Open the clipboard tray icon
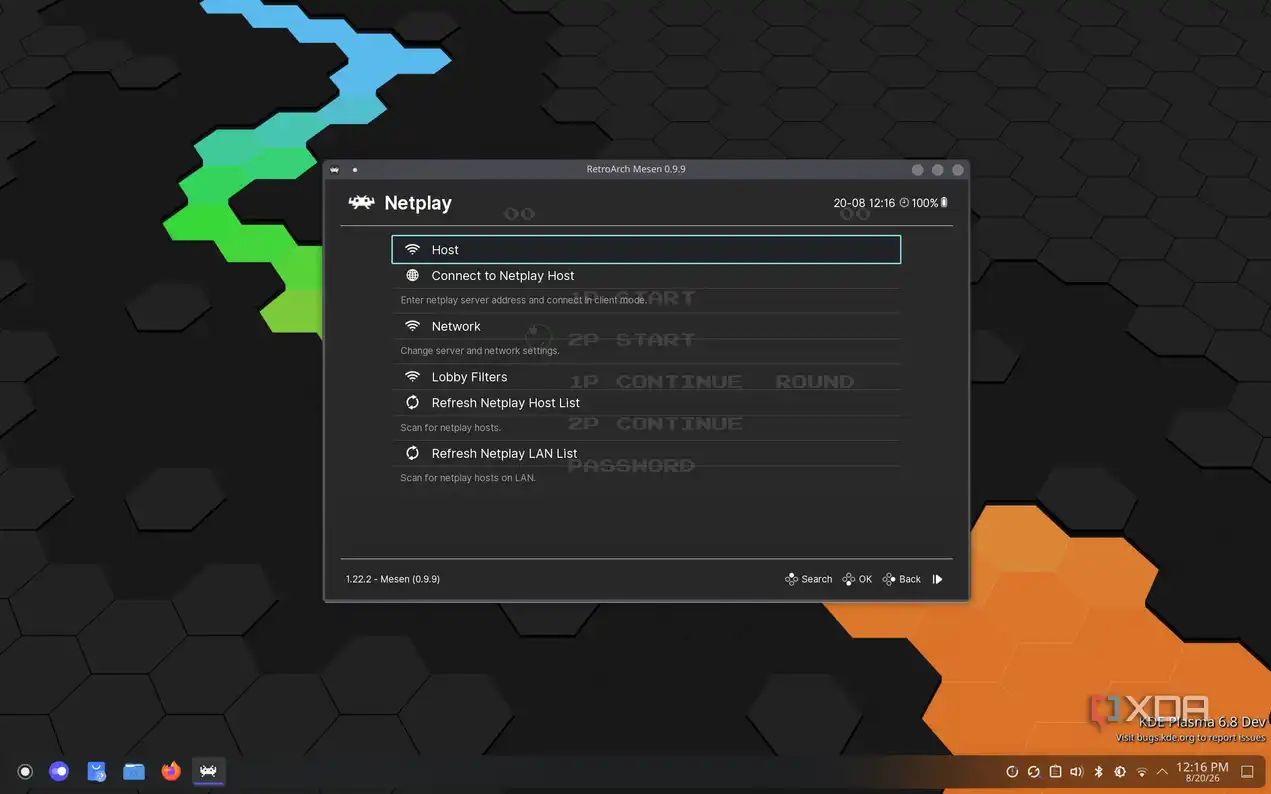Image resolution: width=1271 pixels, height=794 pixels. pyautogui.click(x=1055, y=772)
